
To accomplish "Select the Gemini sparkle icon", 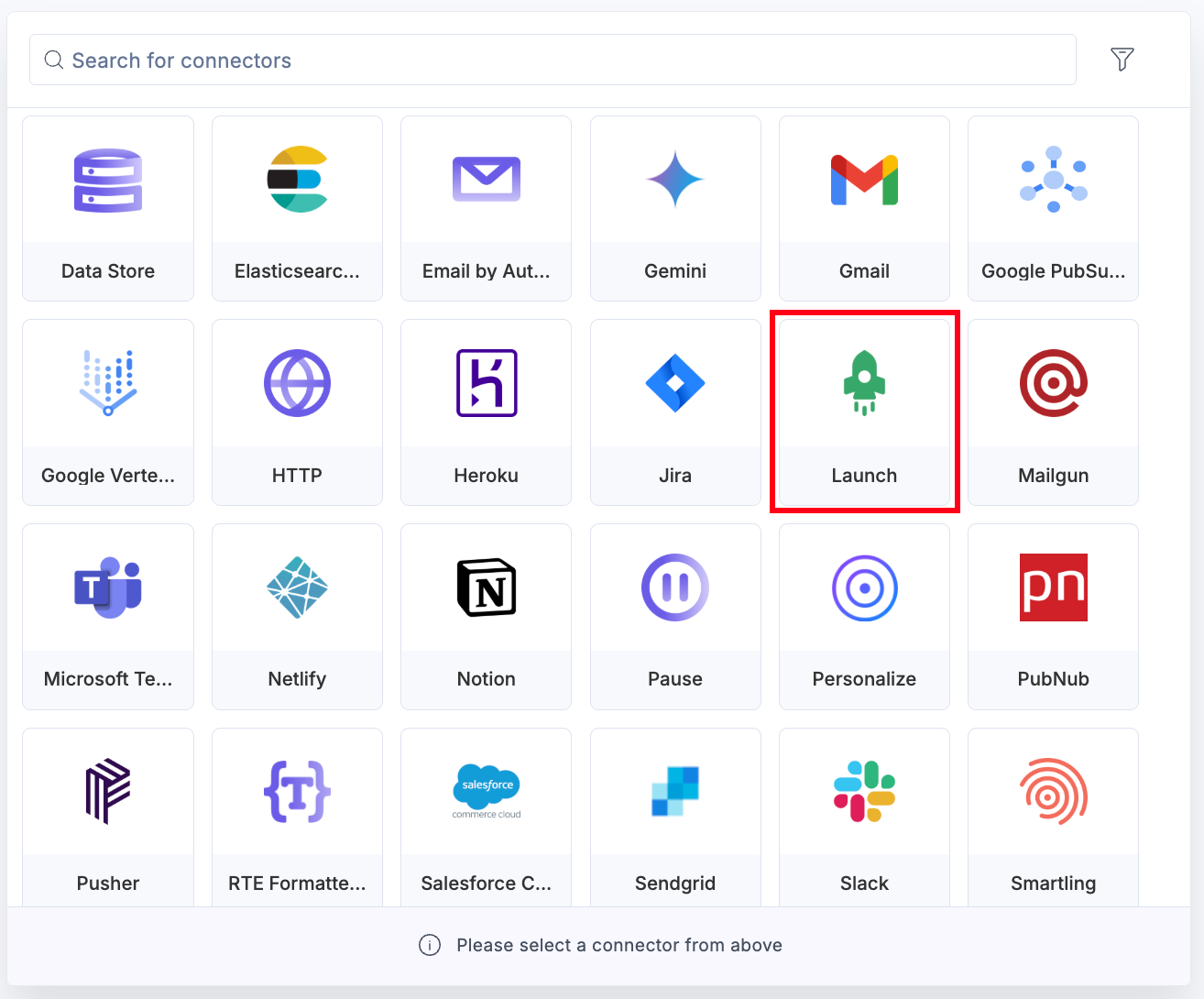I will click(x=675, y=180).
